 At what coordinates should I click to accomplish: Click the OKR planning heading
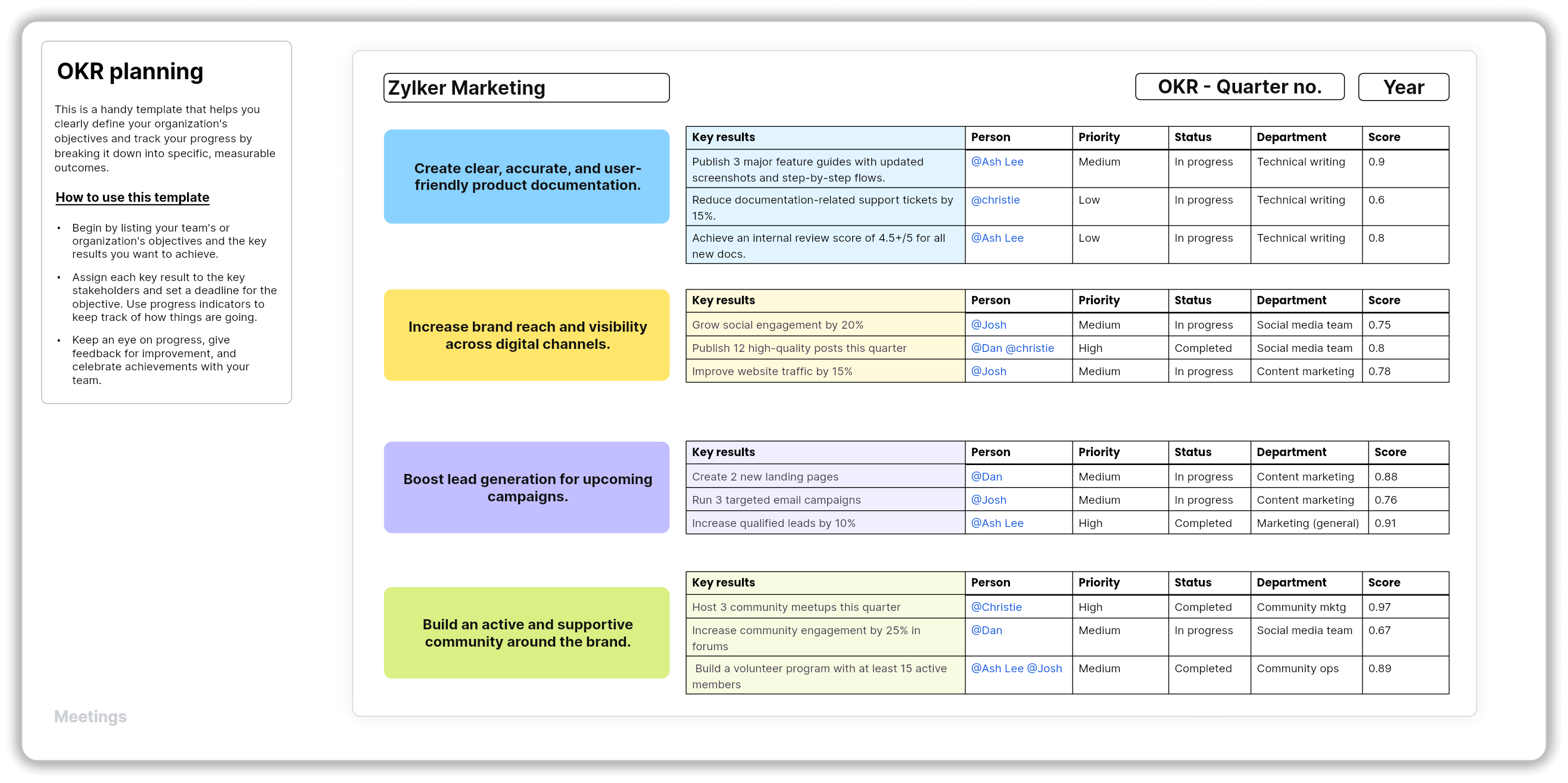pyautogui.click(x=130, y=71)
